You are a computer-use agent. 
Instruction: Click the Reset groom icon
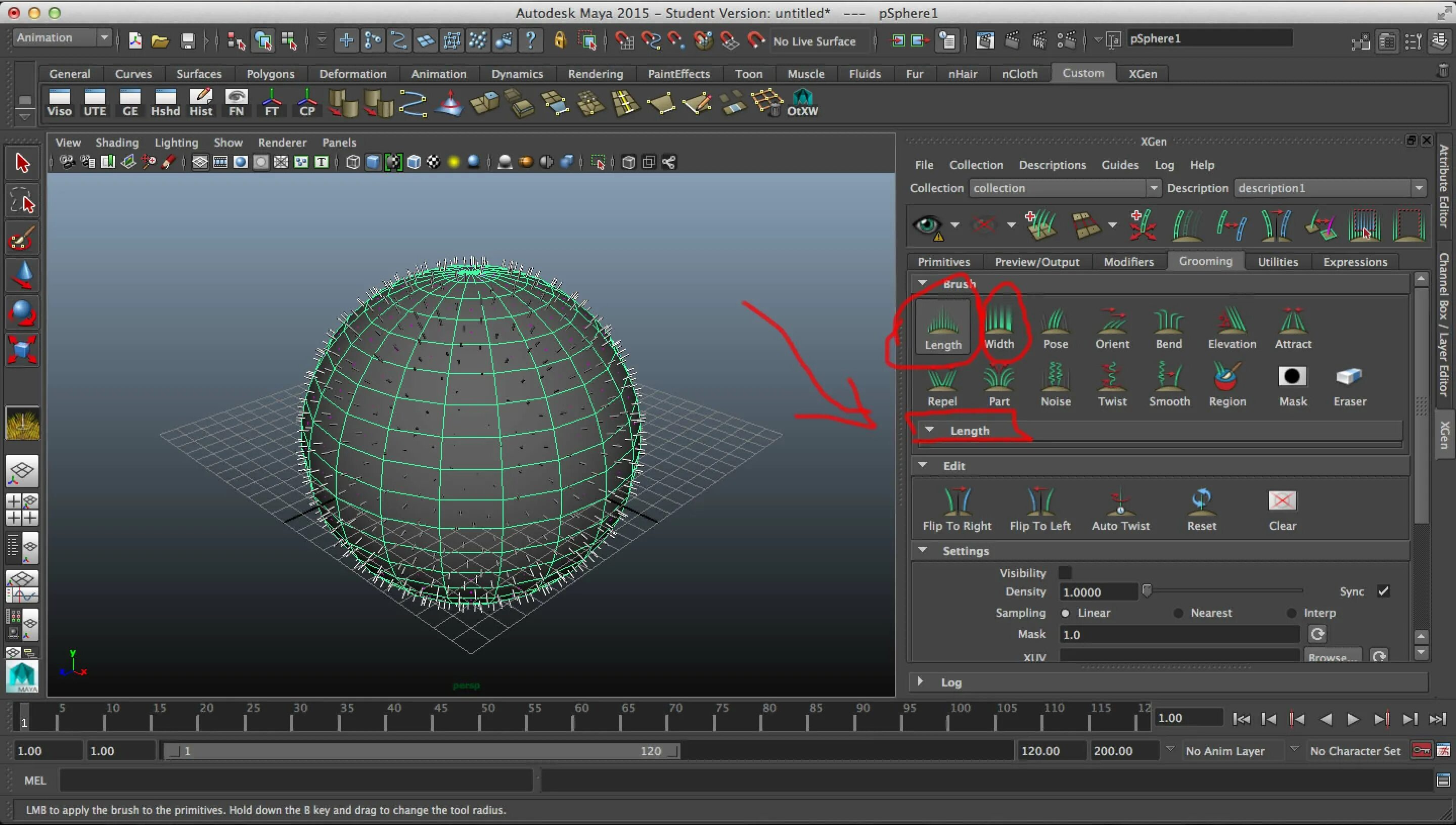[x=1202, y=509]
